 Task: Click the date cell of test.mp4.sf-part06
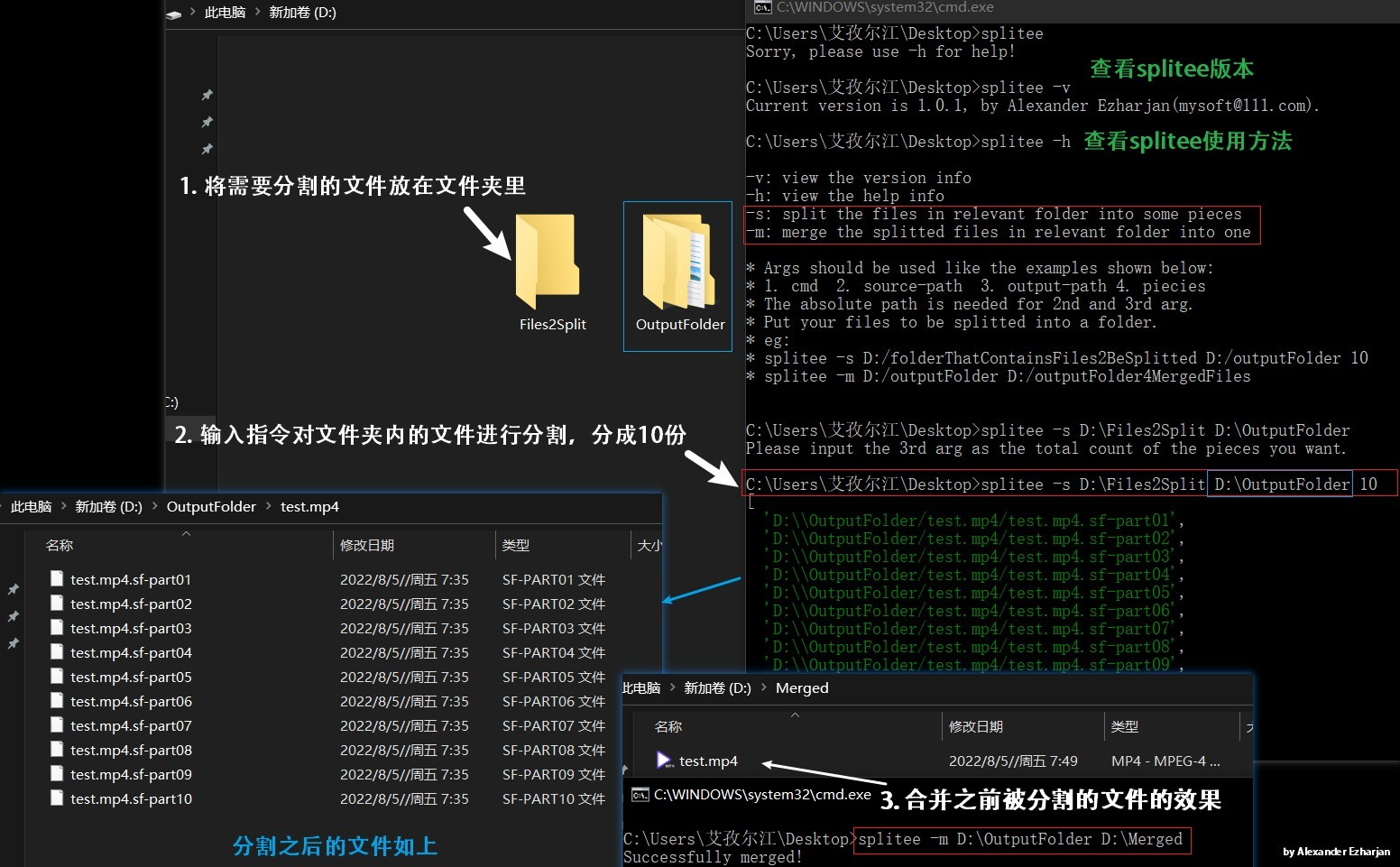404,701
